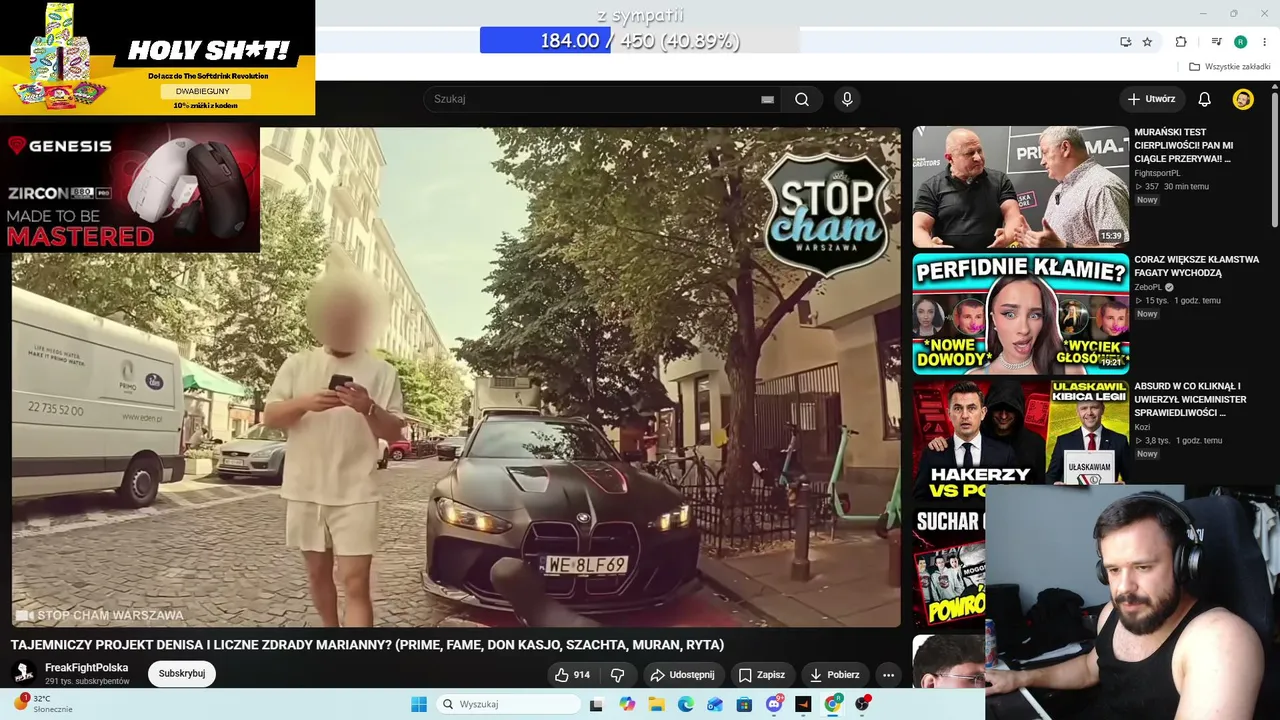Open Discord from the taskbar
Screen dimensions: 1280x720
pos(774,704)
